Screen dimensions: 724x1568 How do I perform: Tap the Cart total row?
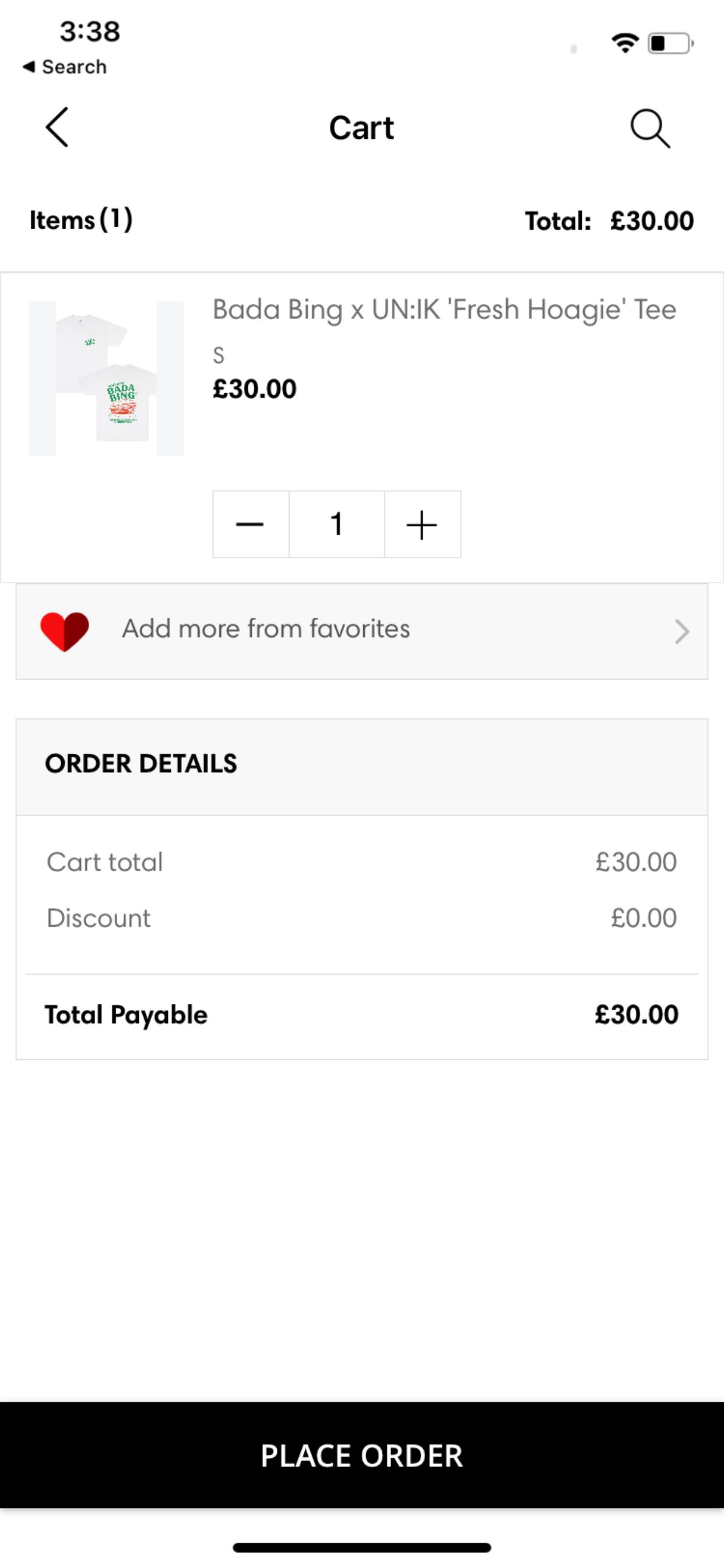[362, 862]
